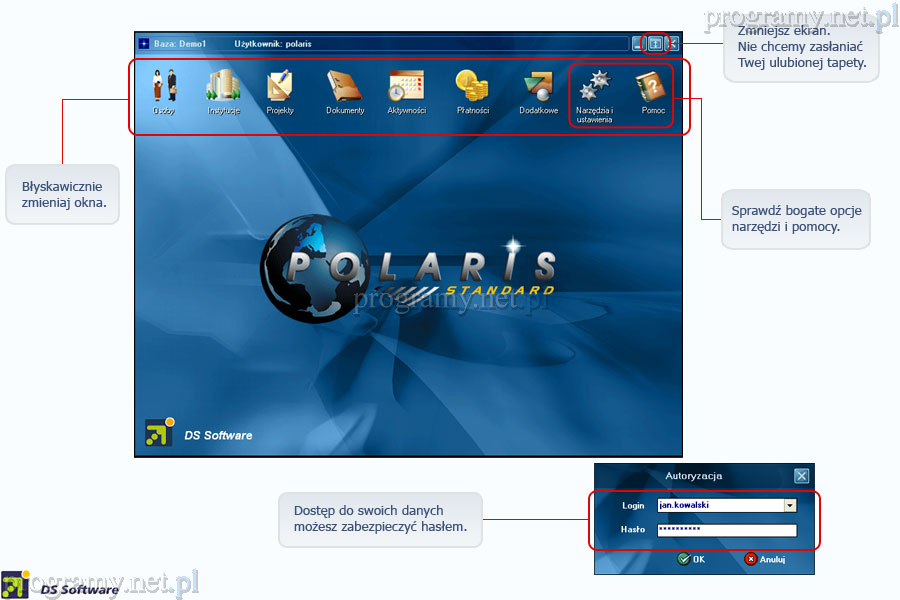The width and height of the screenshot is (900, 600).
Task: Open the Dokumenty section
Action: tap(345, 88)
